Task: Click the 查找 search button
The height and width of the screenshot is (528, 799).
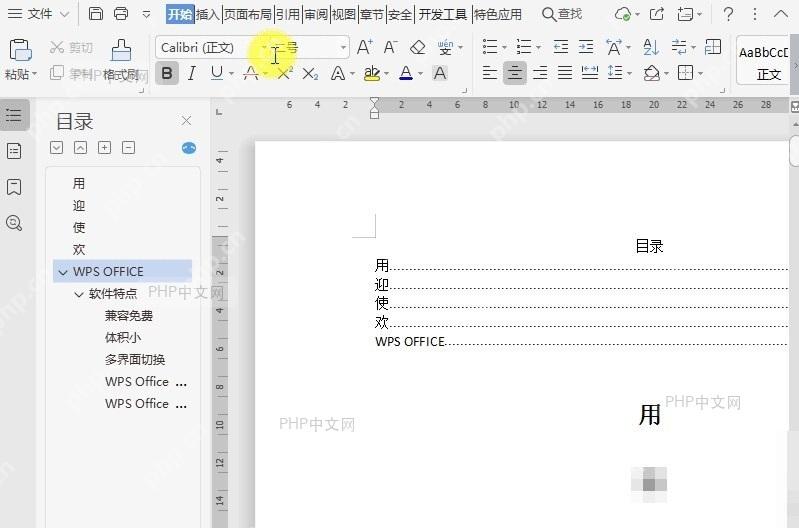Action: 562,14
